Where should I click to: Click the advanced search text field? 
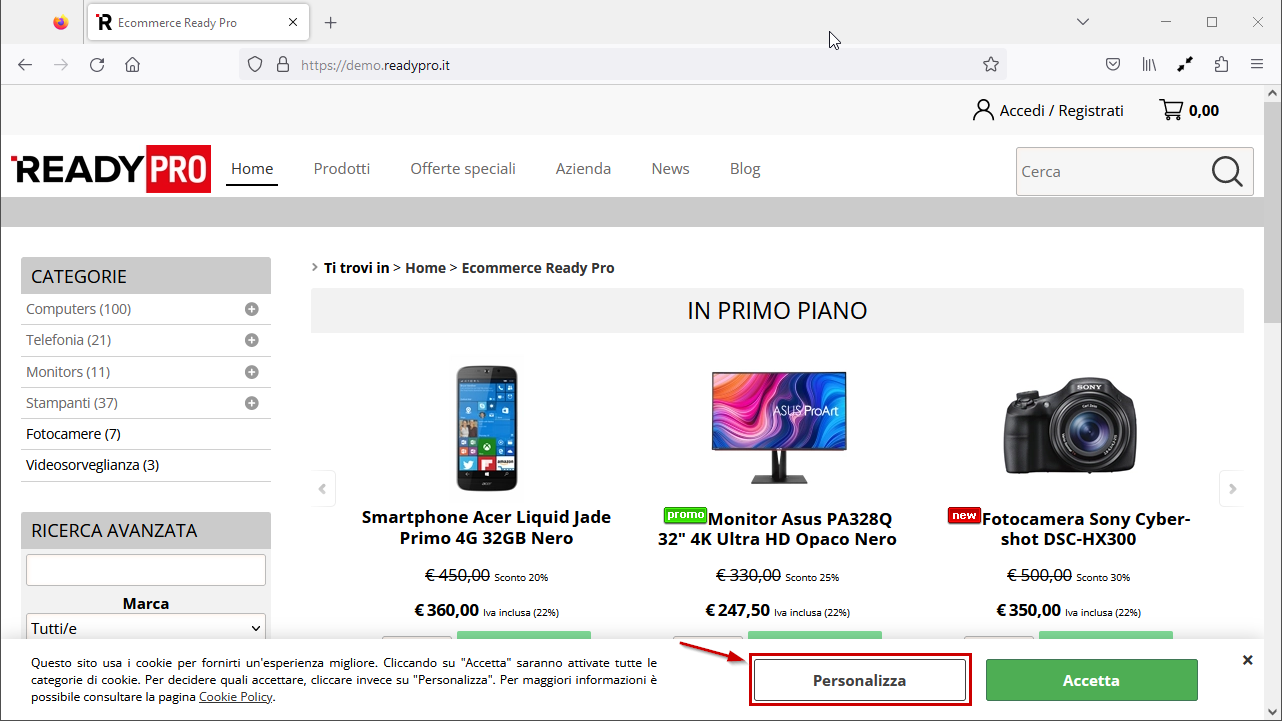146,570
